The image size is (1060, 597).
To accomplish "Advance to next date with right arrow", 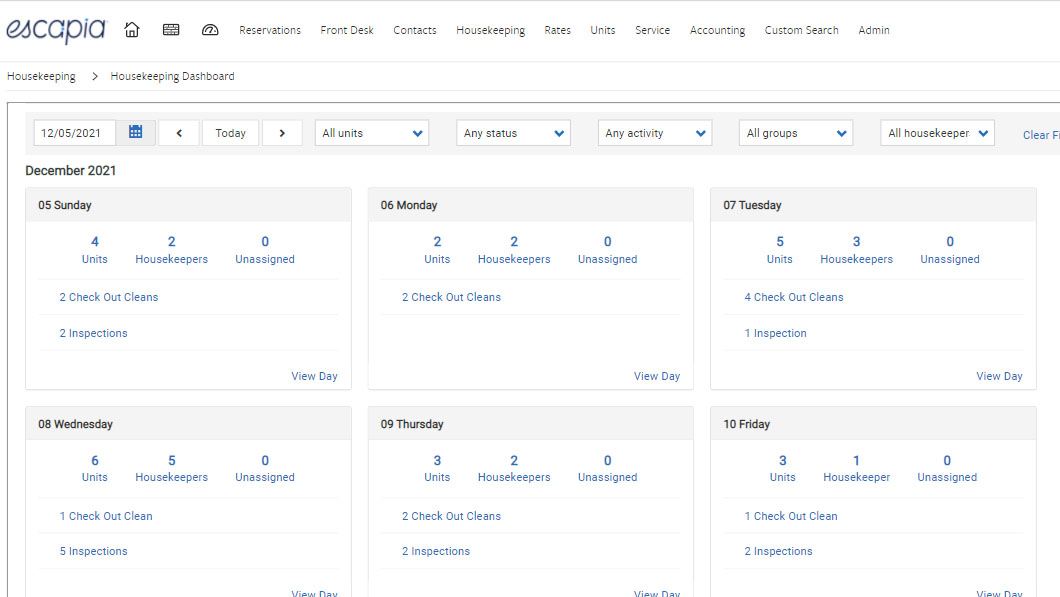I will 282,133.
